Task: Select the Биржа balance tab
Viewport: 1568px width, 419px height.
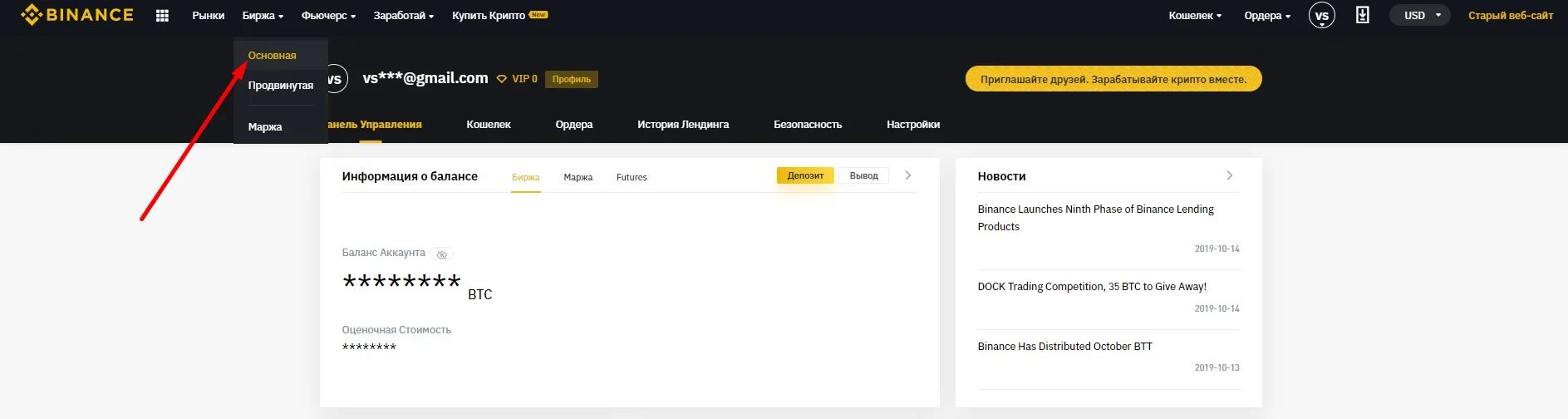Action: click(x=526, y=177)
